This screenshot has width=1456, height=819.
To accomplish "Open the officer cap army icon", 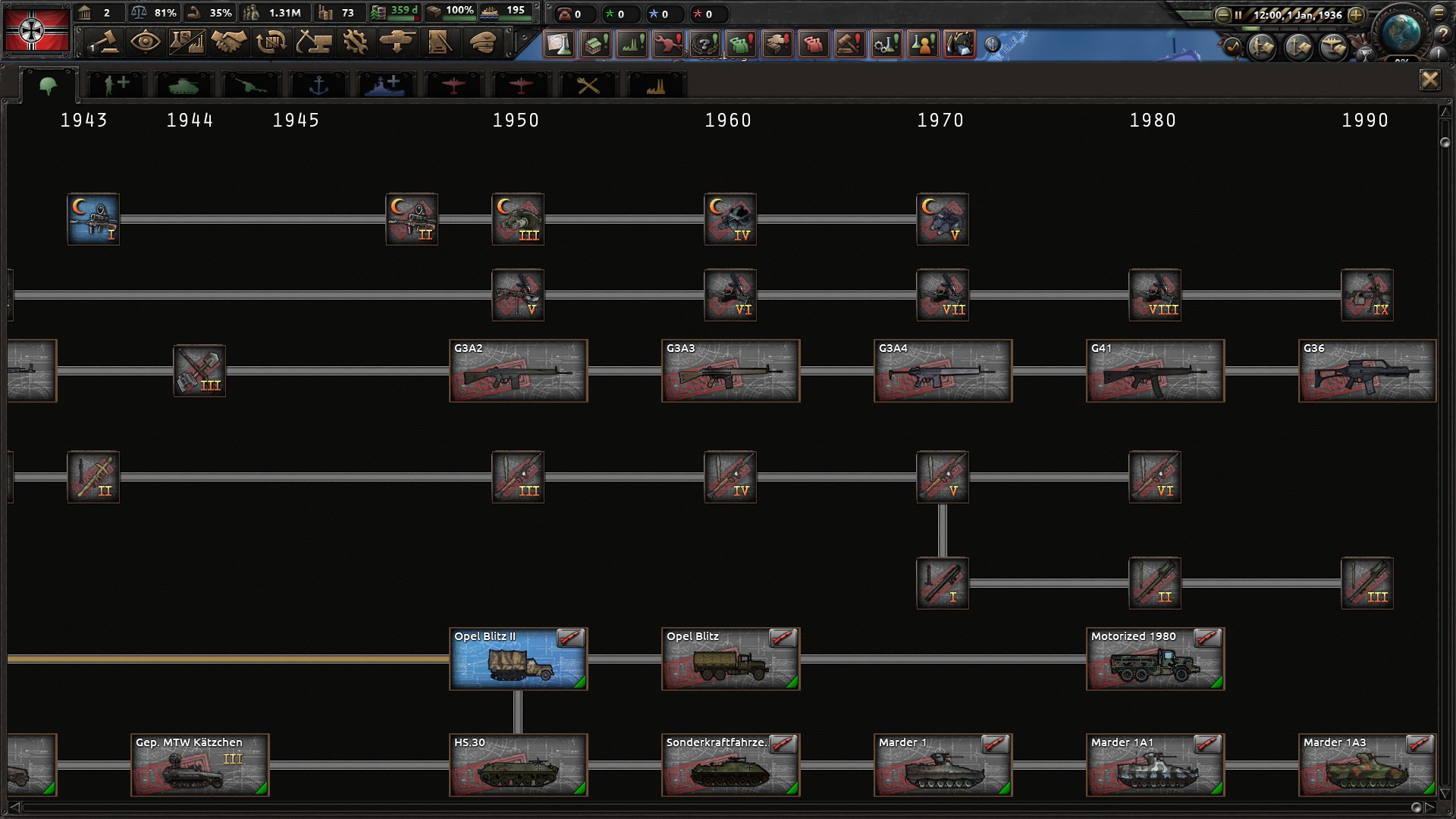I will pos(482,42).
